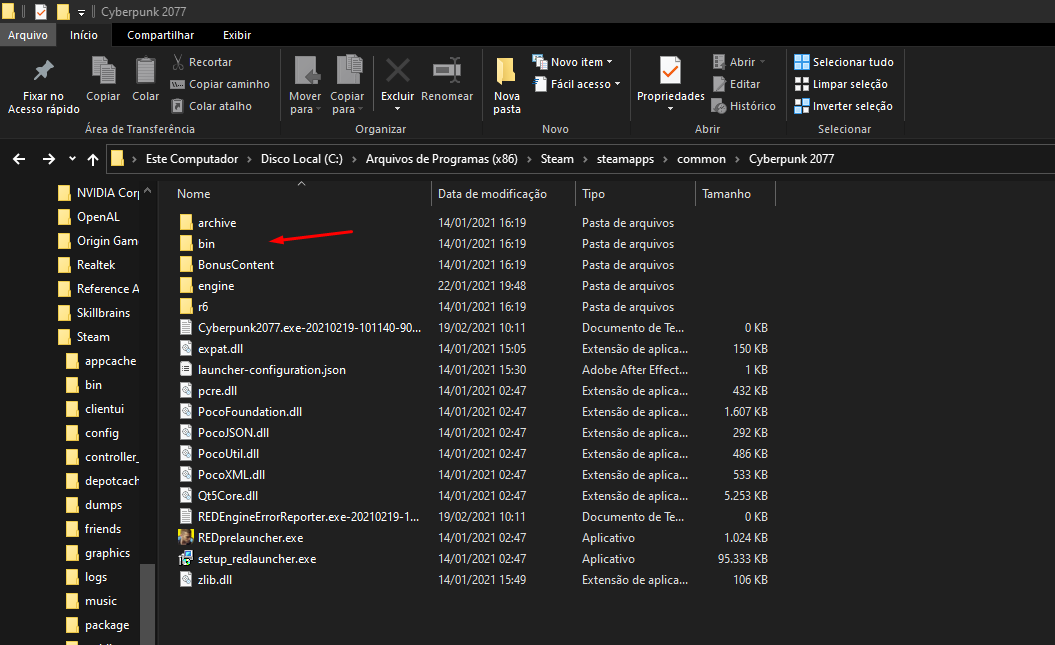The width and height of the screenshot is (1055, 645).
Task: Click Fixar no Acesso rápido pin icon
Action: point(44,71)
